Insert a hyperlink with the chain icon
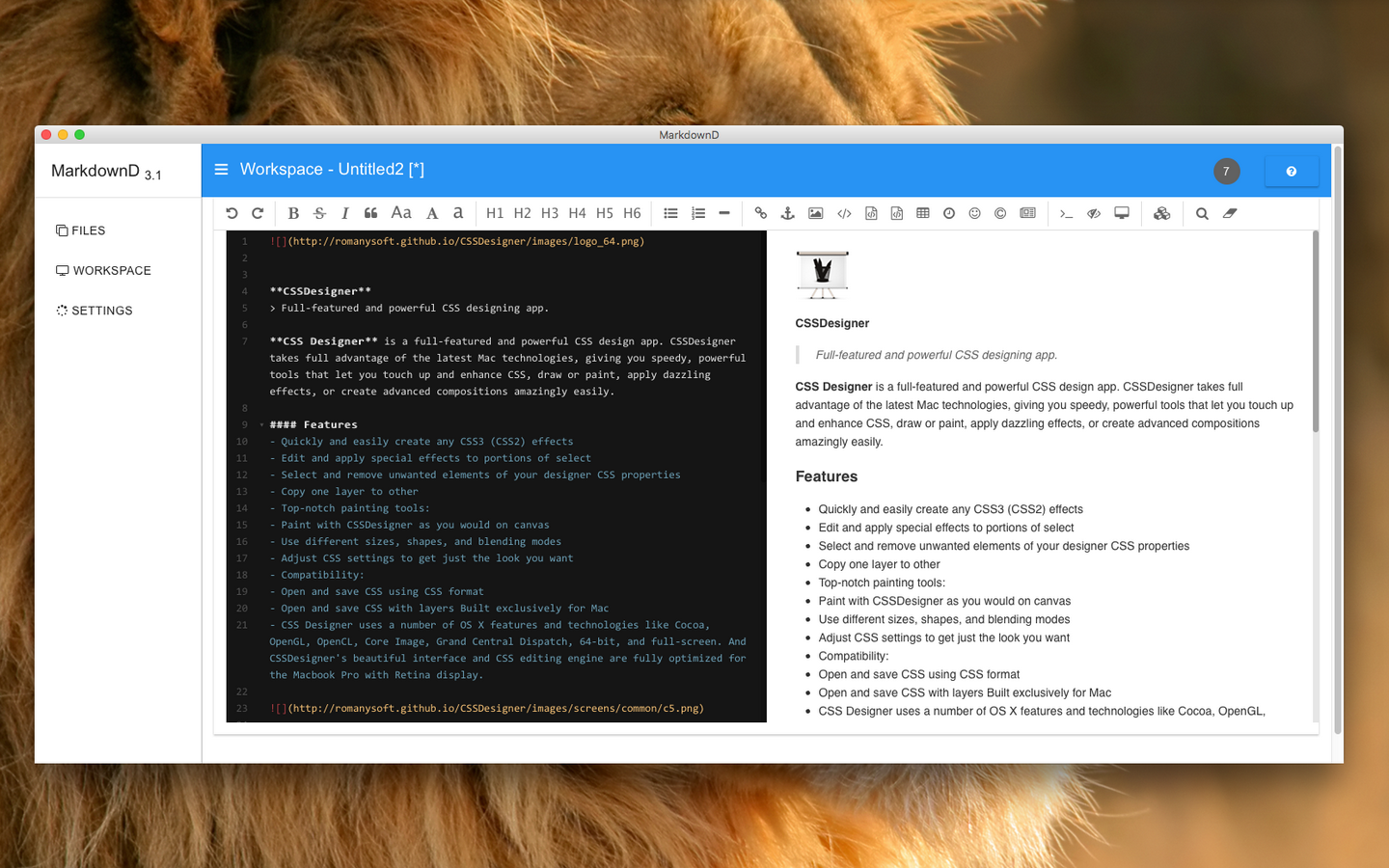This screenshot has height=868, width=1389. pyautogui.click(x=761, y=213)
